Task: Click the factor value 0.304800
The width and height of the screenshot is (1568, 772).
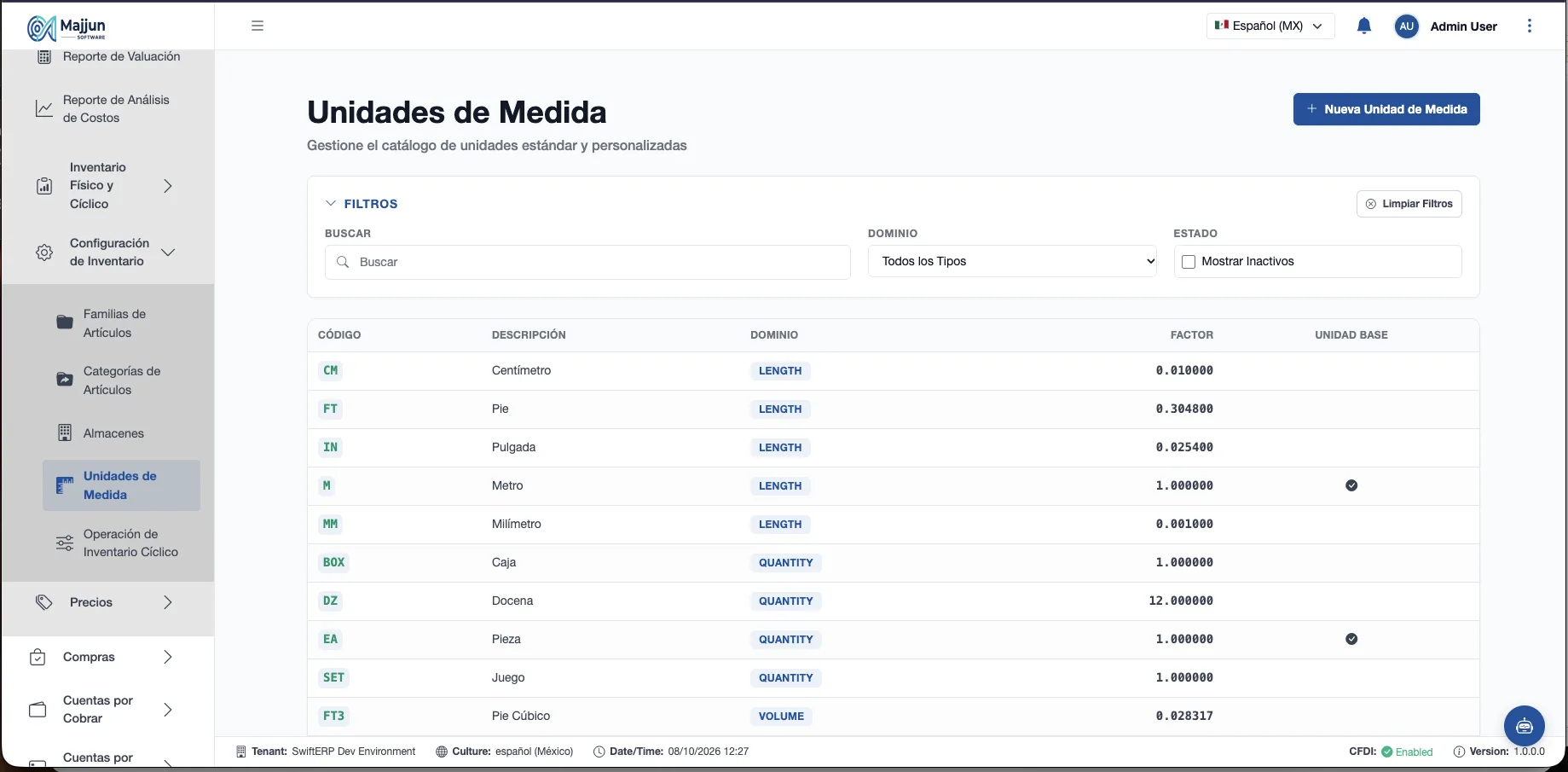Action: click(x=1184, y=409)
